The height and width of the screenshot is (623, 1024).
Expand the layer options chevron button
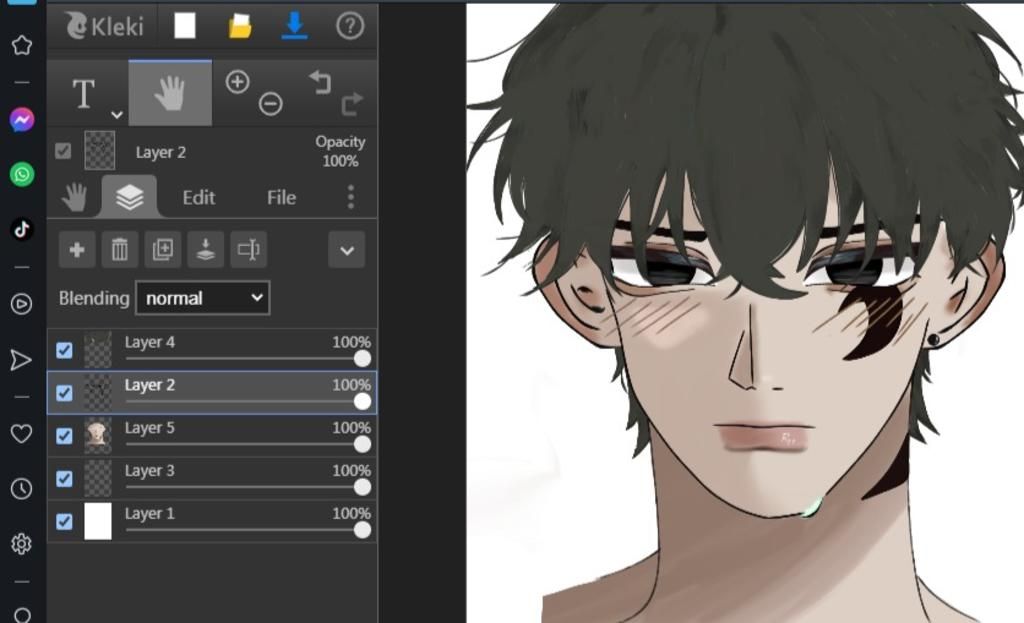347,249
